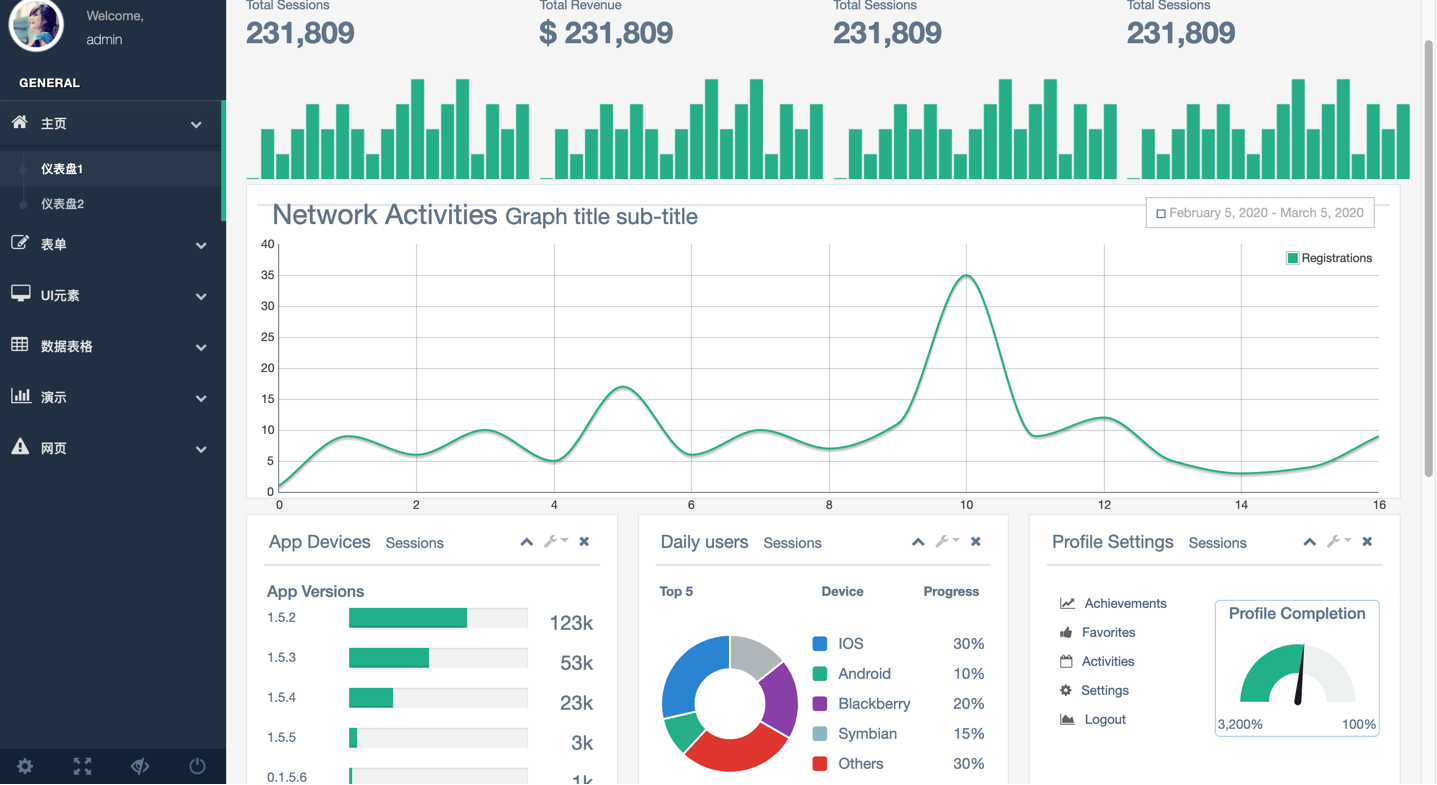Screen dimensions: 1437x785
Task: Click the version 1.5.4 progress bar
Action: tap(438, 698)
